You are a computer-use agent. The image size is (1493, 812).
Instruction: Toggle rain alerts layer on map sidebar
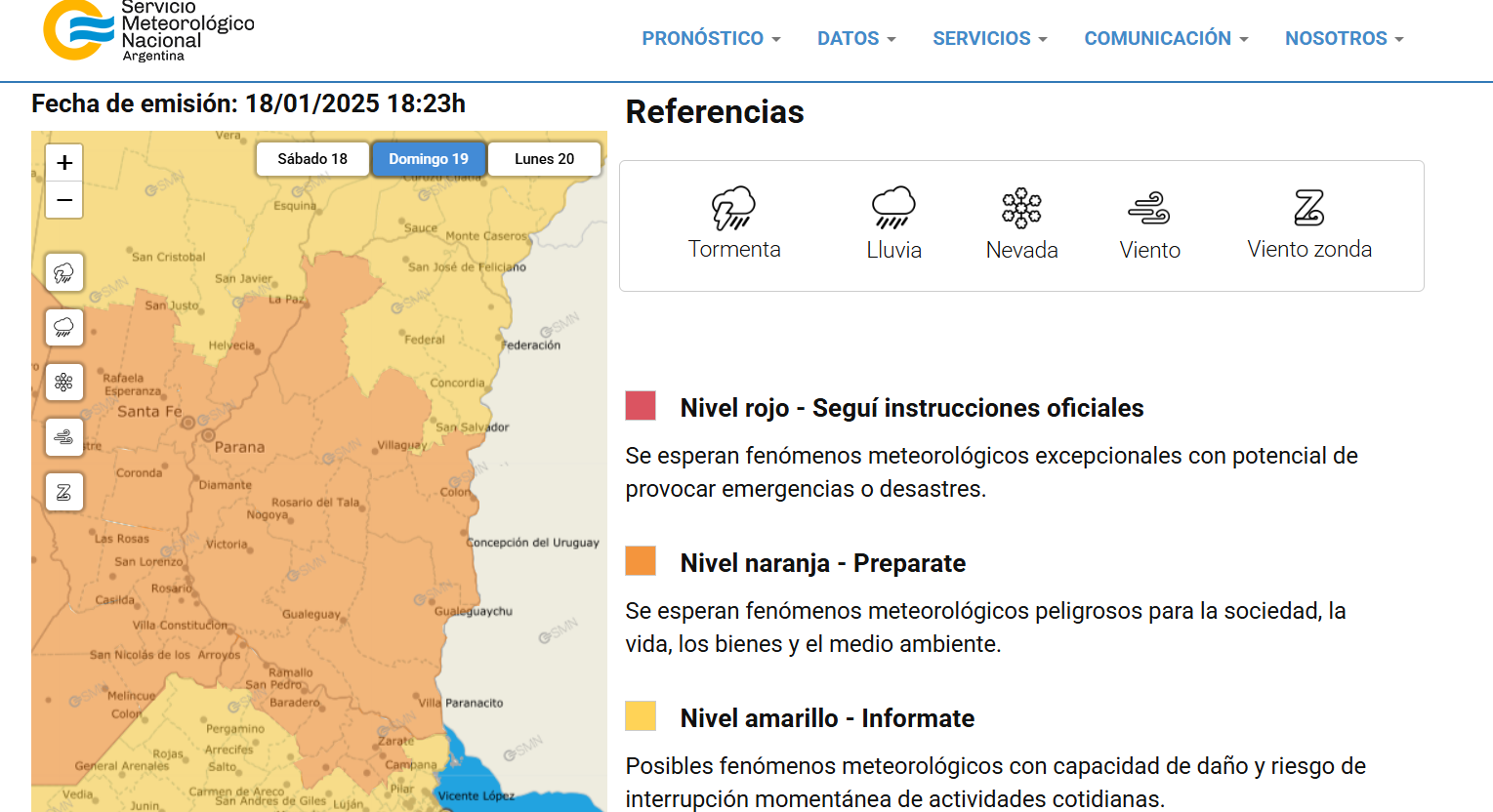pos(64,328)
